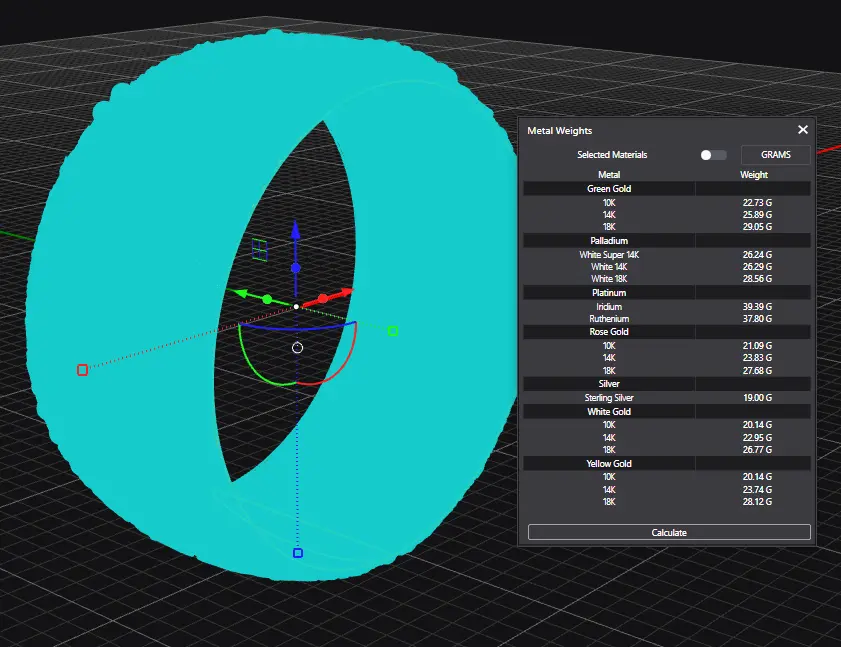The image size is (841, 647).
Task: Select the green square handle right of the gizmo
Action: (393, 331)
